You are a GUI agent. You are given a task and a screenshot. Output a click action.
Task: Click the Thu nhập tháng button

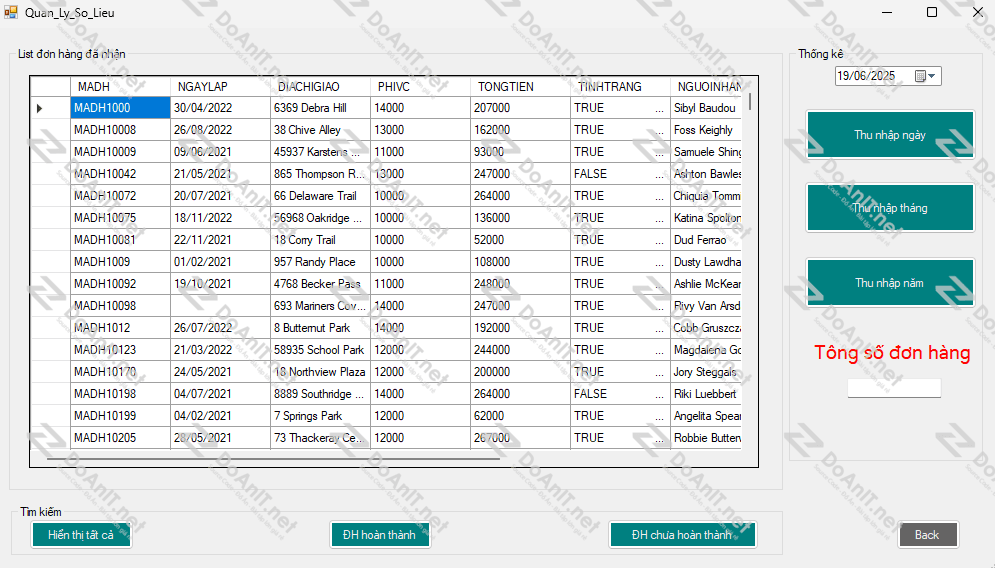[x=890, y=208]
